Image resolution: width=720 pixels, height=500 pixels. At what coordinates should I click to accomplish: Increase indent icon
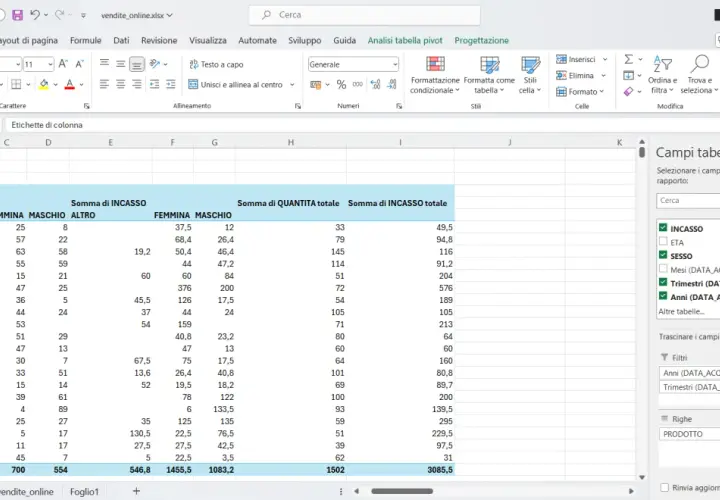coord(171,84)
